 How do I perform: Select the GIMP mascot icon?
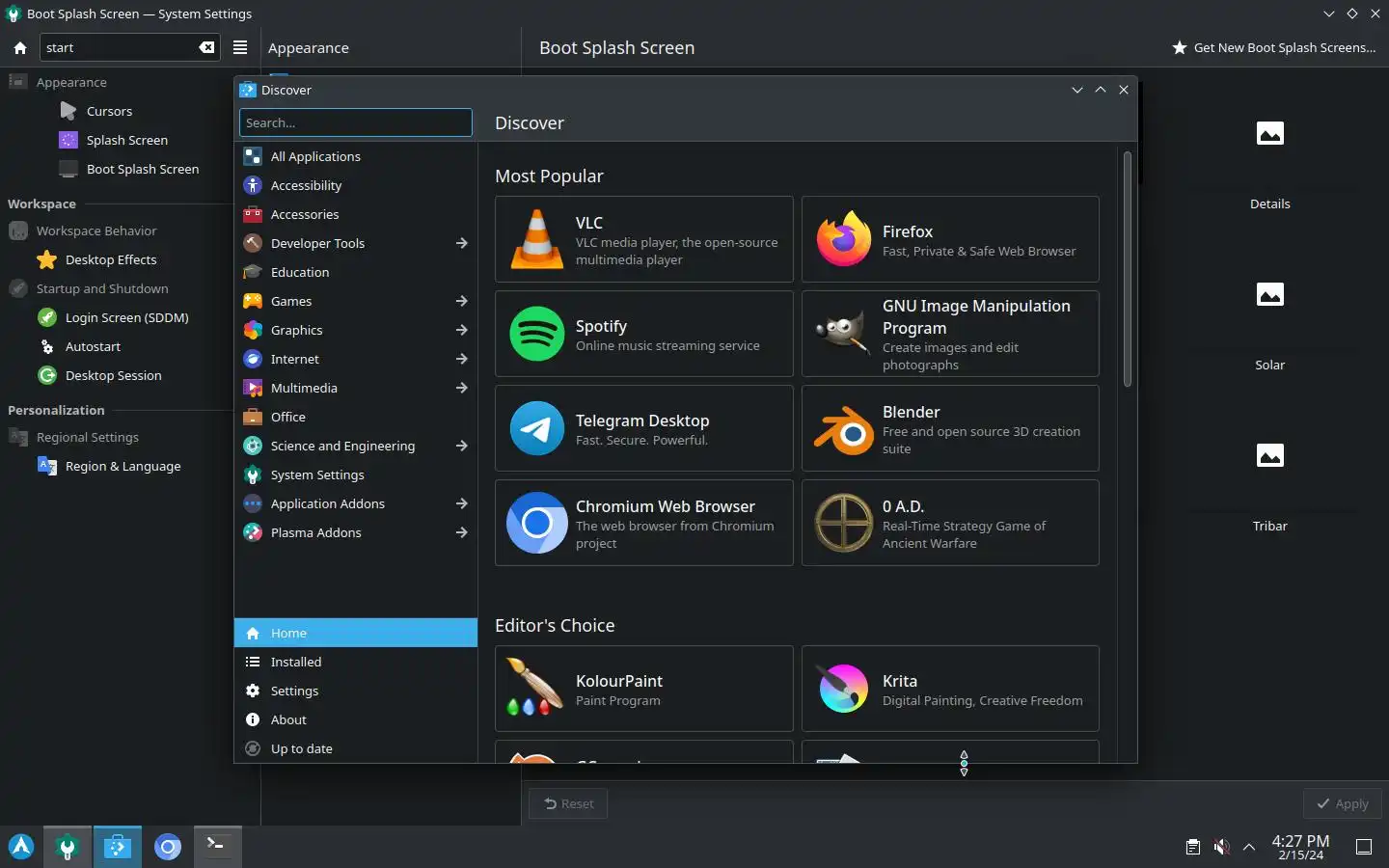(x=844, y=334)
